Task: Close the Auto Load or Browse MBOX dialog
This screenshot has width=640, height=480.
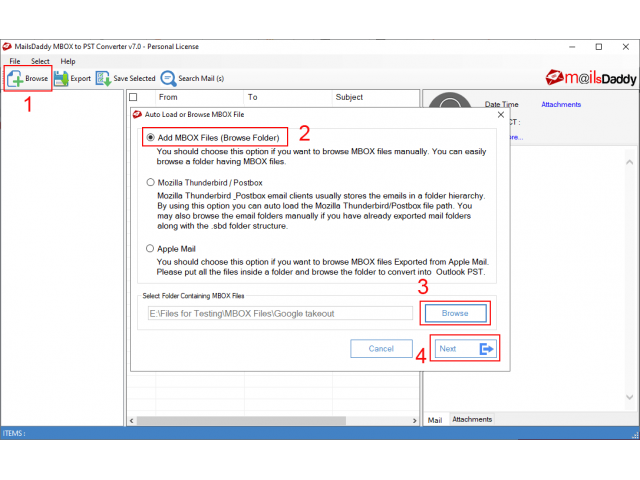Action: tap(501, 115)
